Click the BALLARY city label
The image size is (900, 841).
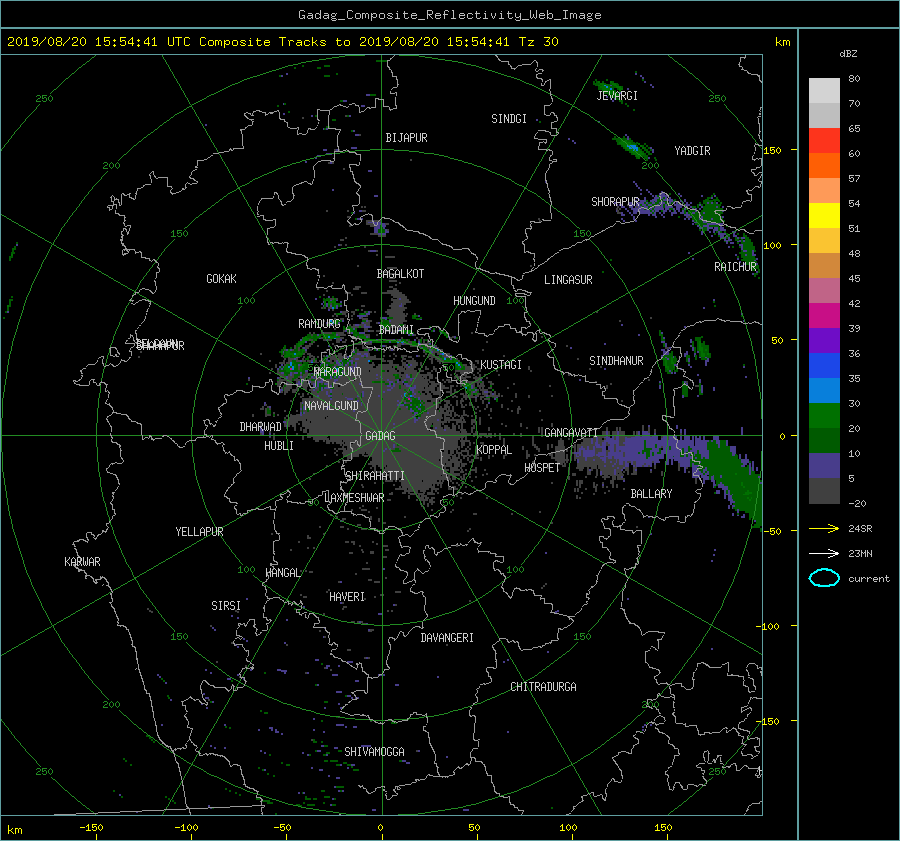[651, 494]
